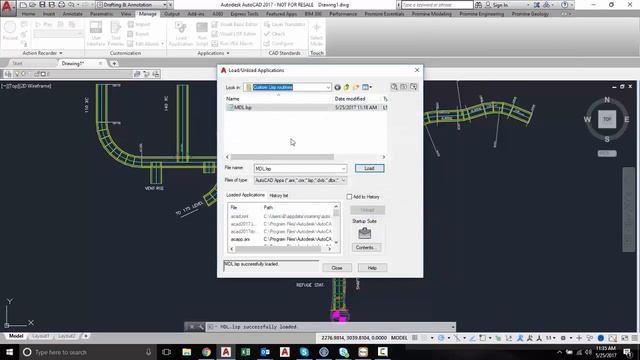This screenshot has width=640, height=360.
Task: Click the Sign In link
Action: tap(500, 5)
